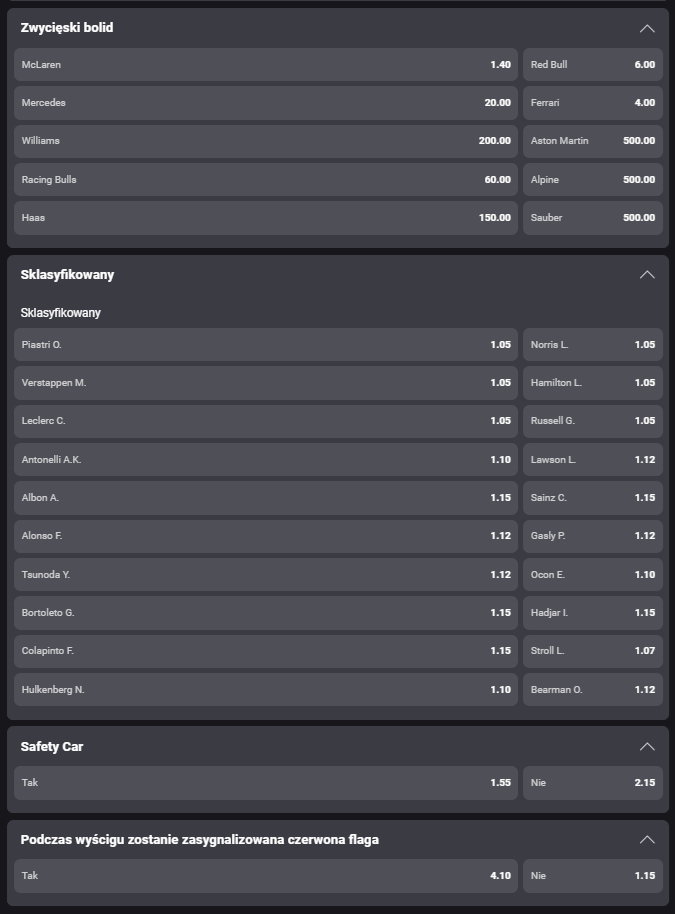Collapse the Zwycięski bolid section
The width and height of the screenshot is (675, 914).
click(x=646, y=28)
